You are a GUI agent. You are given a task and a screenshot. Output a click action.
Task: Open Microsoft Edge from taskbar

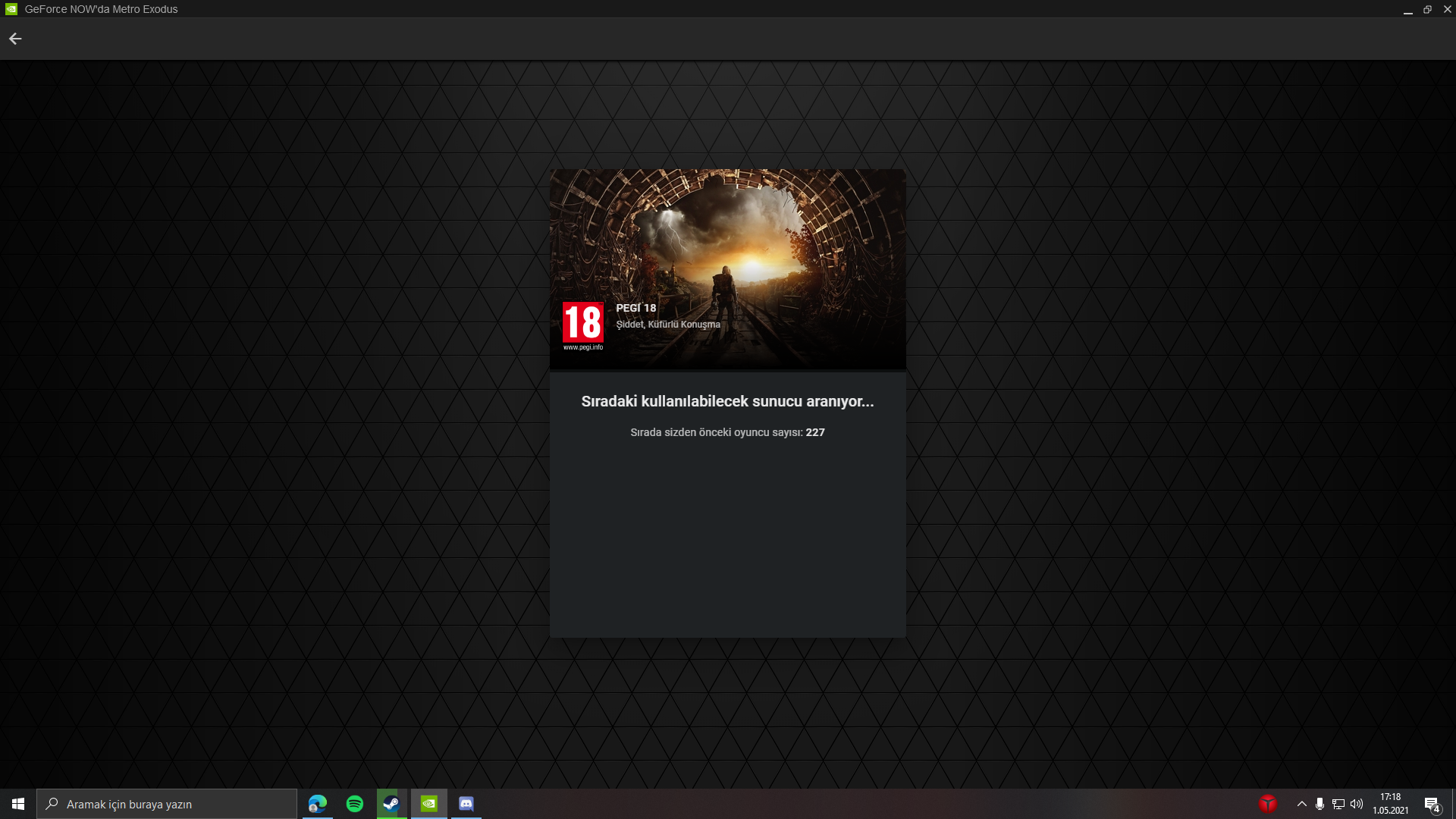pyautogui.click(x=318, y=804)
